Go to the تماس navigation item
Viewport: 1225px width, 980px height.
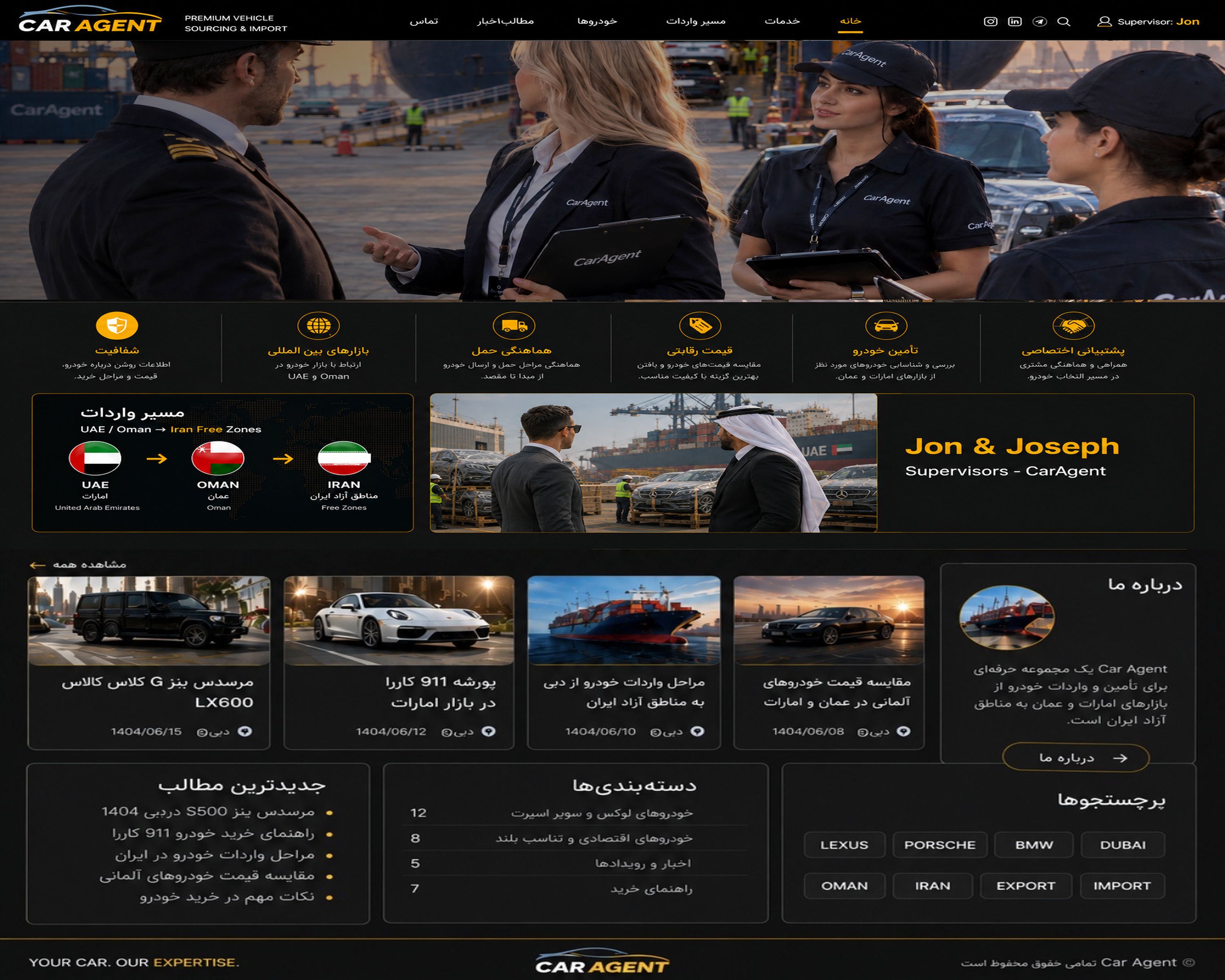click(424, 21)
